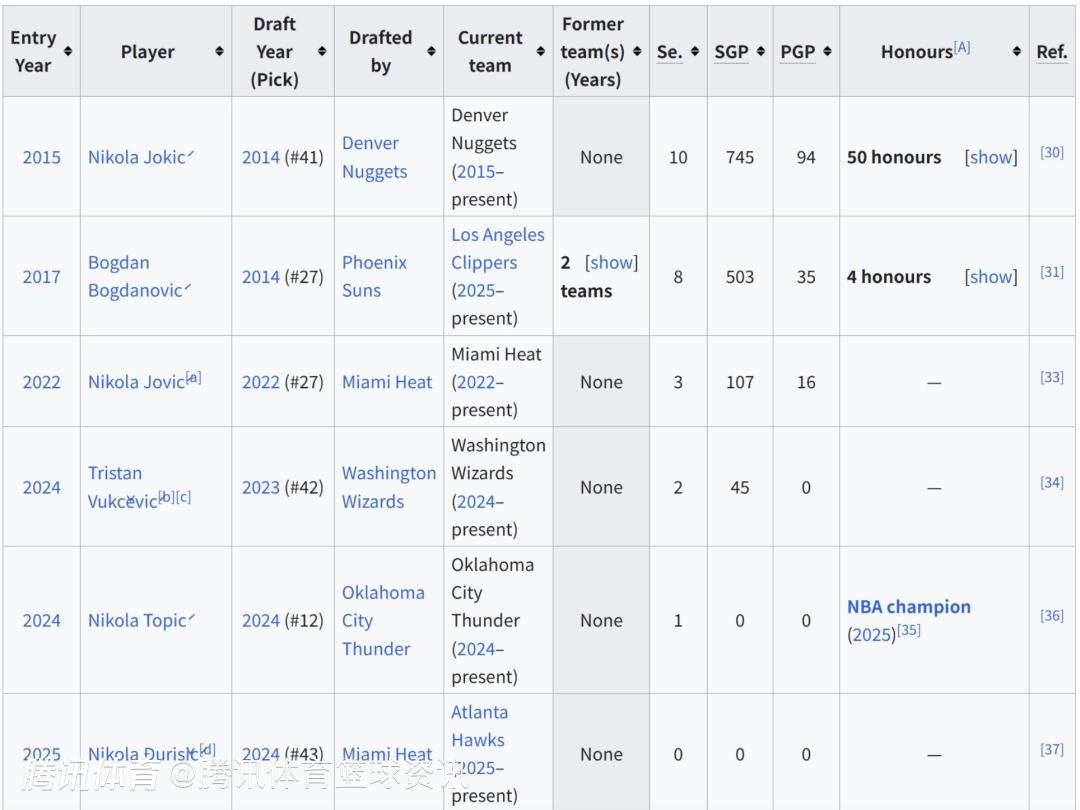Follow the Los Angeles Clippers link
The width and height of the screenshot is (1080, 810).
497,249
